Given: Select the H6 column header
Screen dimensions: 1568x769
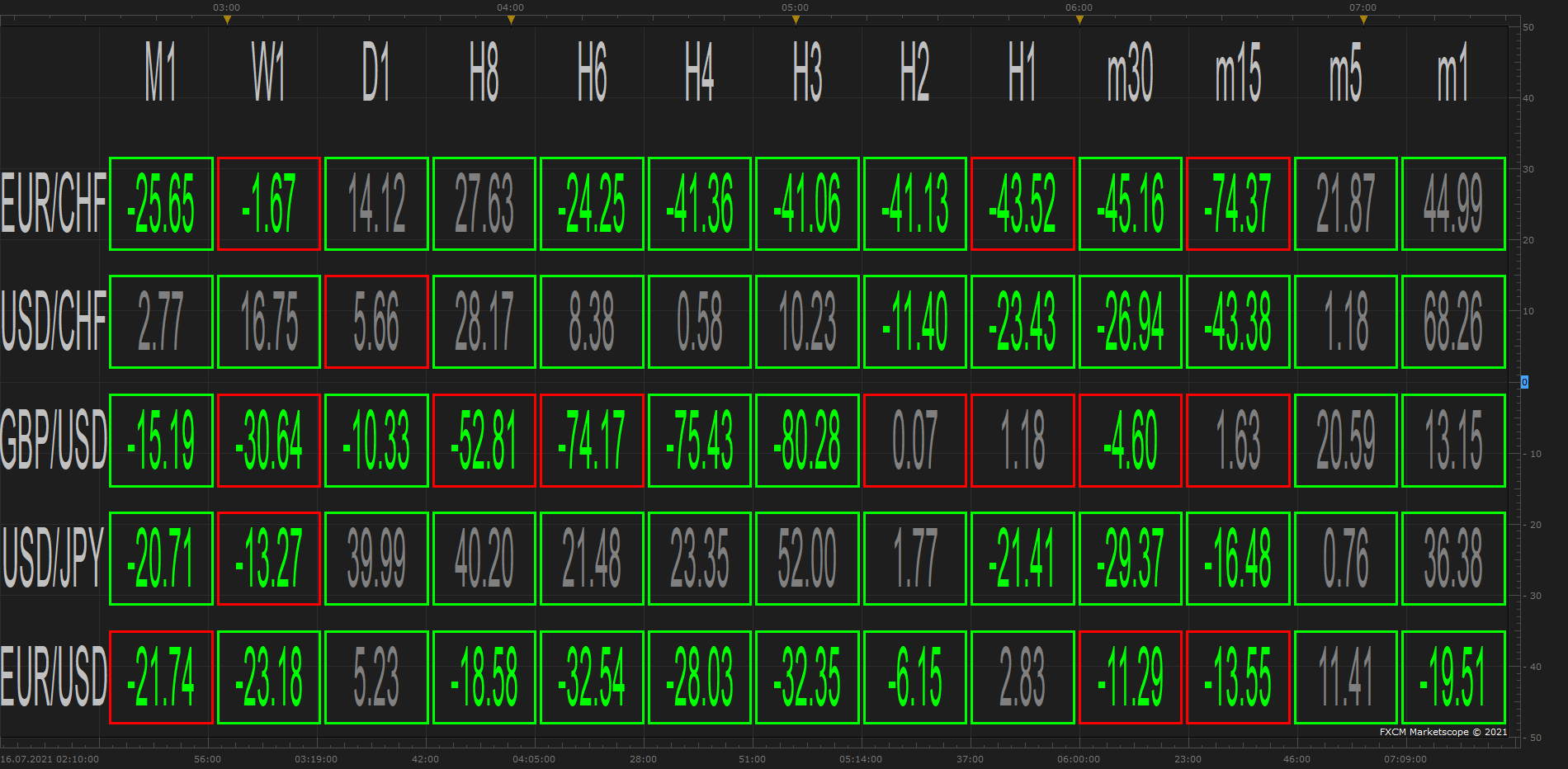Looking at the screenshot, I should coord(592,73).
